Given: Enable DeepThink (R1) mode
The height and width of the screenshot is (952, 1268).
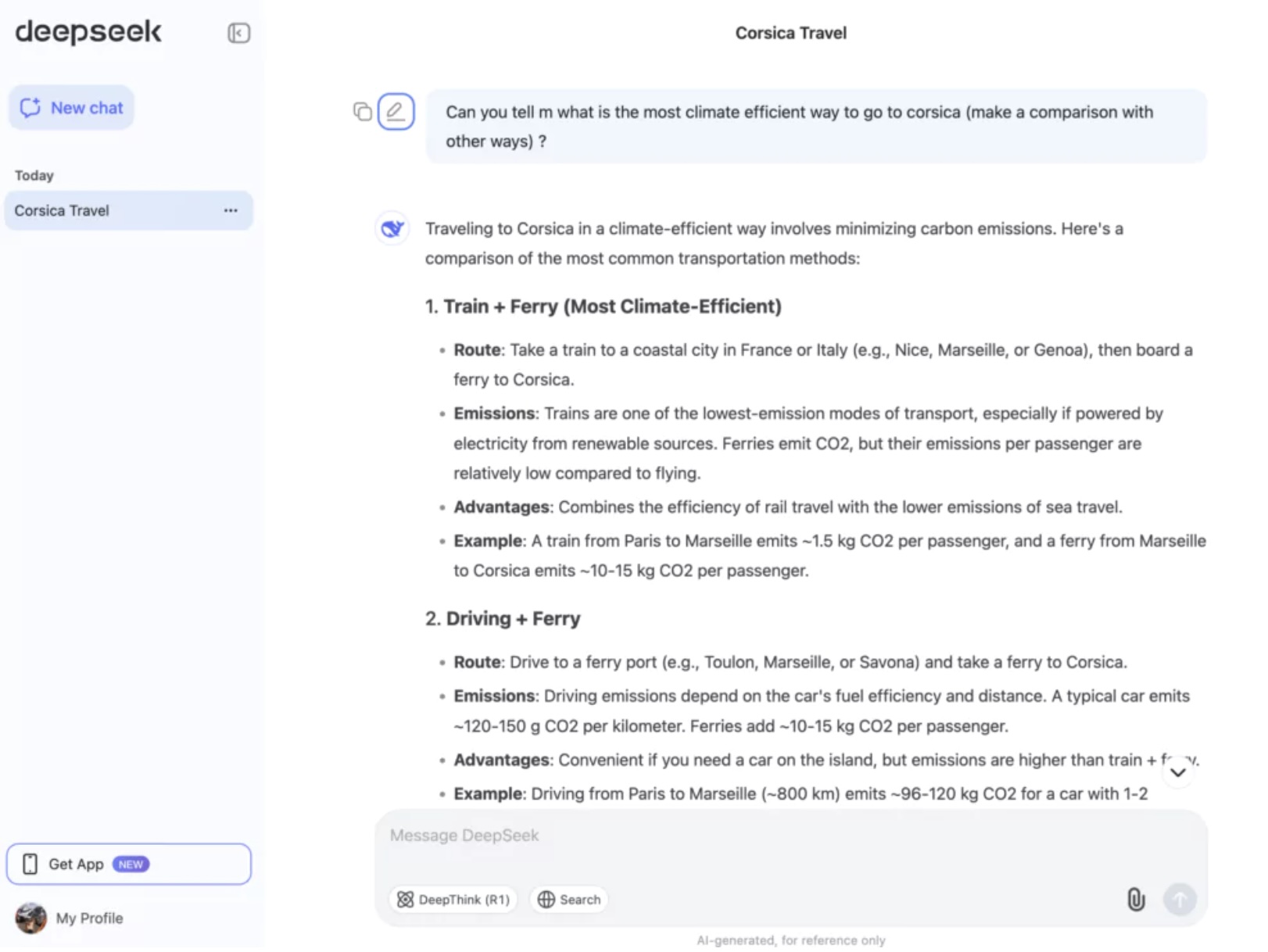Looking at the screenshot, I should [x=453, y=900].
